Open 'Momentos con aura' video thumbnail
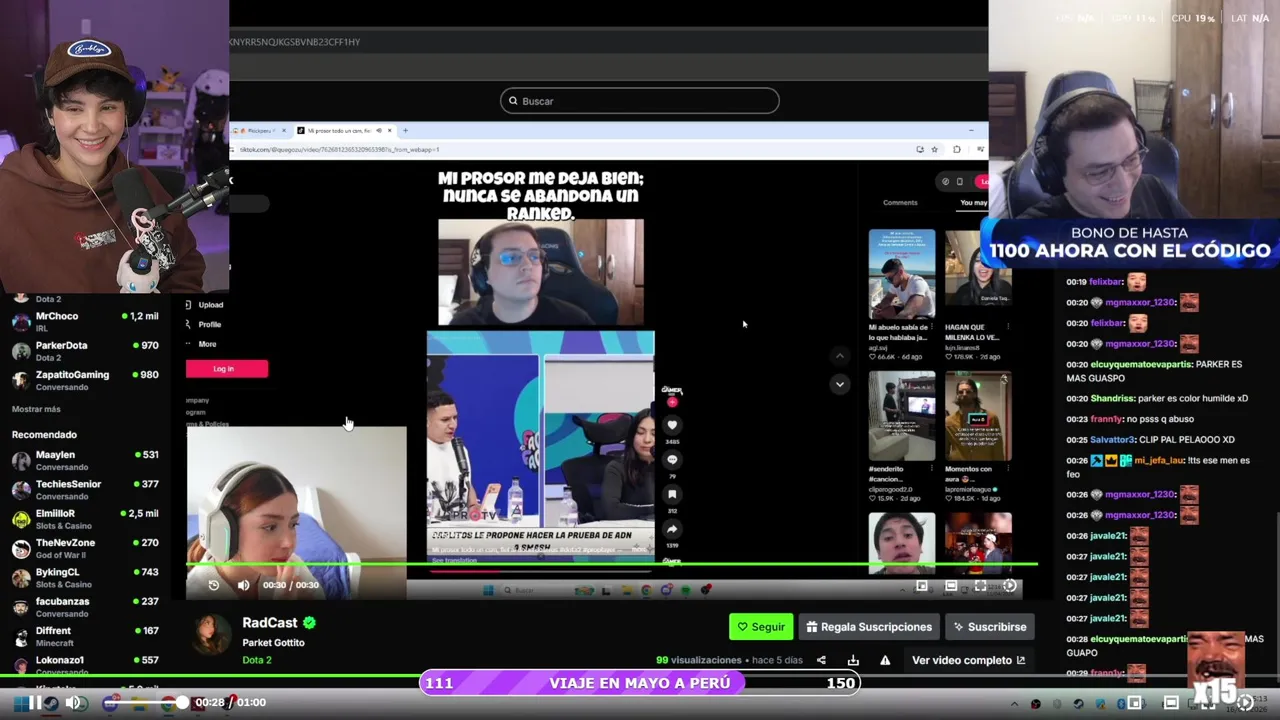1280x720 pixels. pyautogui.click(x=978, y=416)
